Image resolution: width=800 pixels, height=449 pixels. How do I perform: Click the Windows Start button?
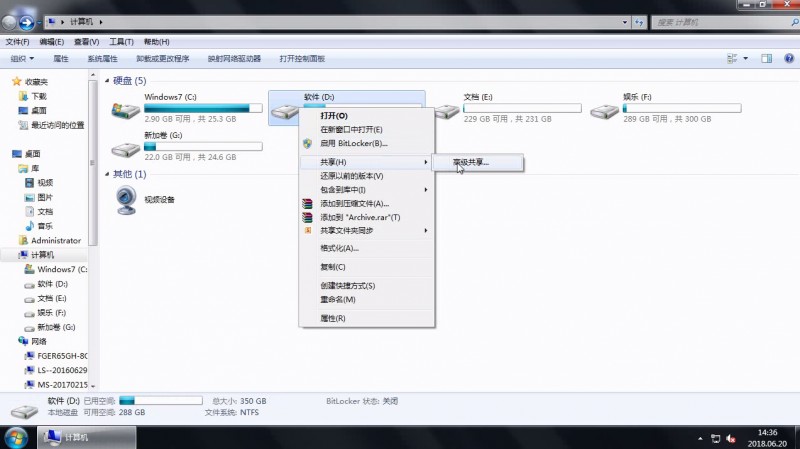pos(16,438)
